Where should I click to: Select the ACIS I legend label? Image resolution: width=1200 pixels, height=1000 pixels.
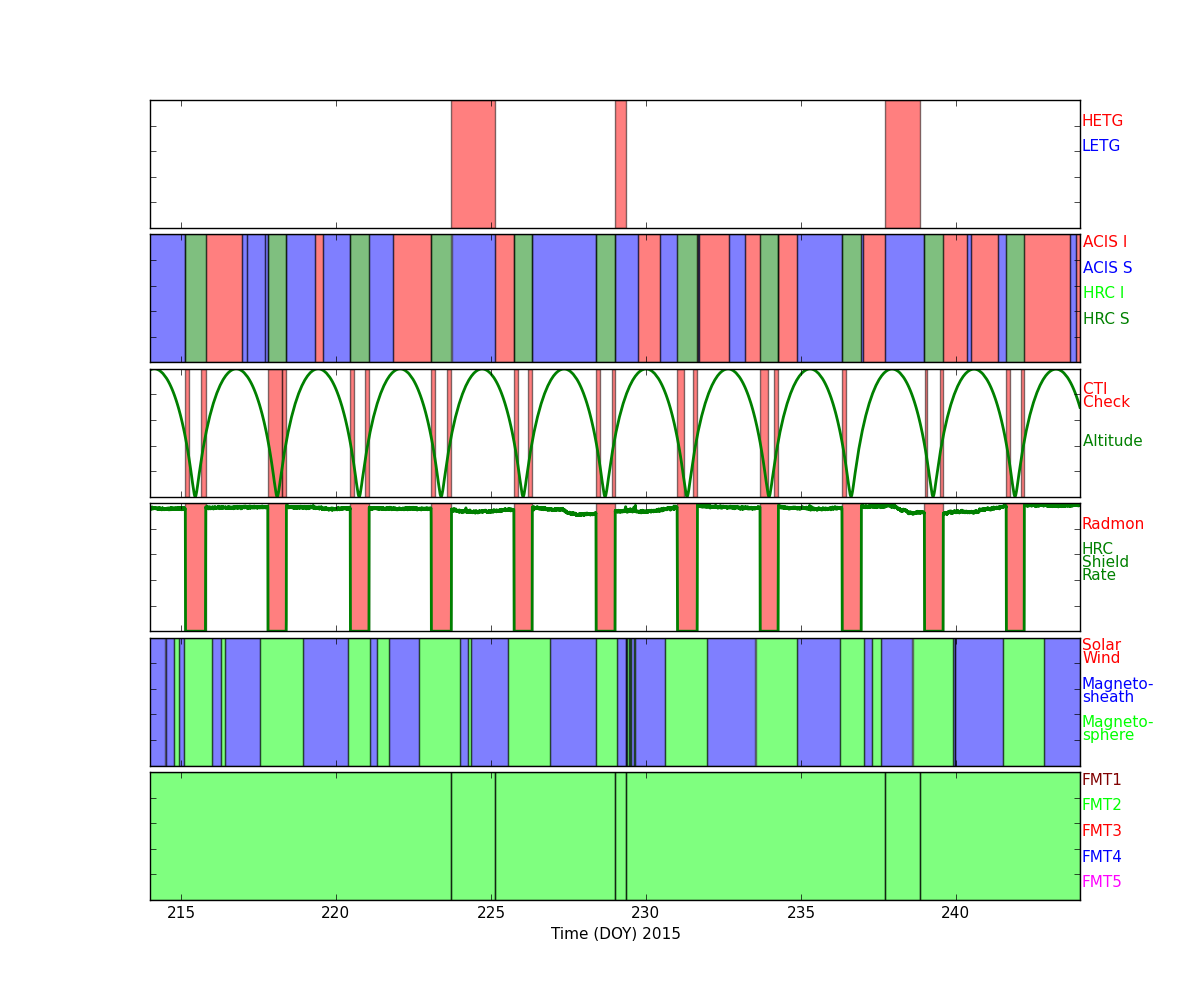pos(1104,242)
